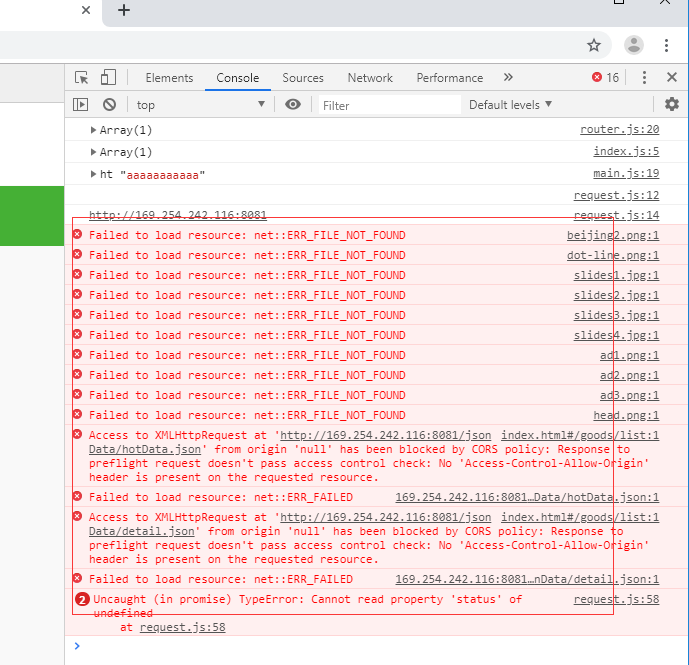Open console settings gear

click(x=671, y=104)
